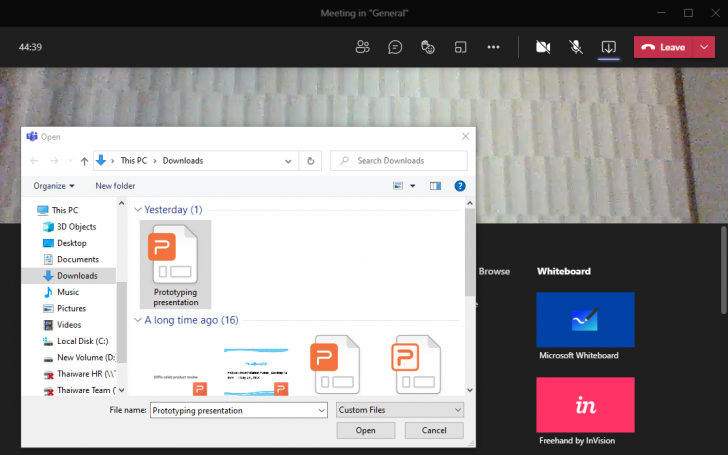Image resolution: width=728 pixels, height=455 pixels.
Task: Open the blue Help icon
Action: pos(460,186)
